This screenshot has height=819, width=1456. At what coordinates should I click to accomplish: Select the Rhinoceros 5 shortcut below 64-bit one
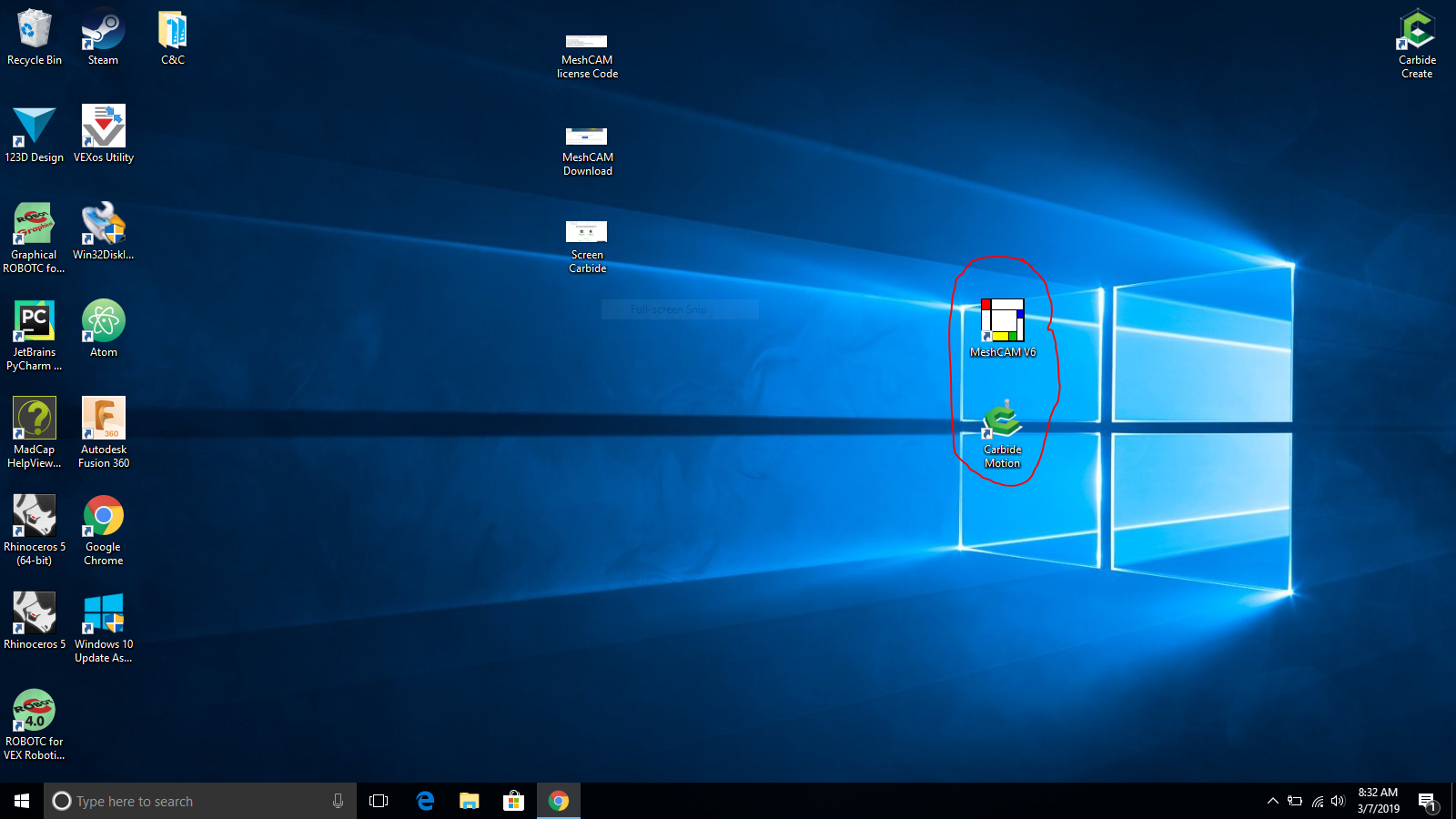pyautogui.click(x=35, y=622)
